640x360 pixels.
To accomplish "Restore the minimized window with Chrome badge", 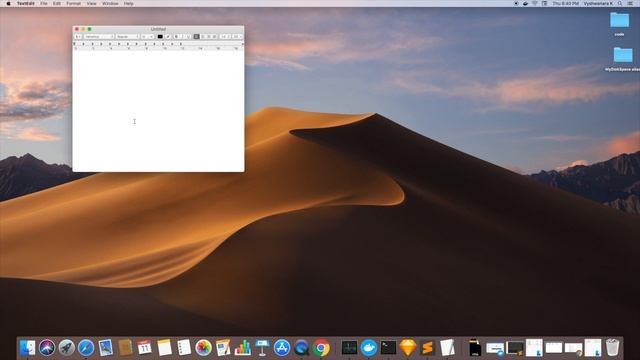I will 574,349.
